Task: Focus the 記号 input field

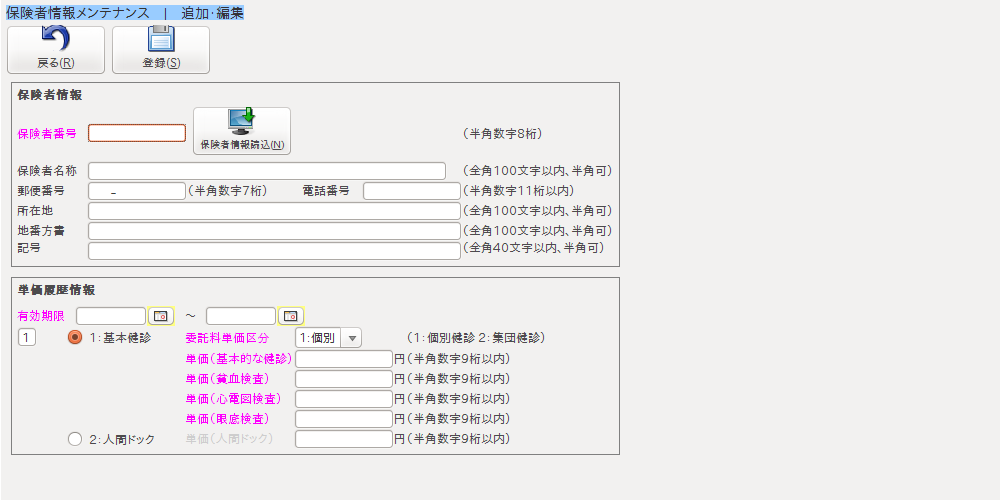Action: point(274,251)
